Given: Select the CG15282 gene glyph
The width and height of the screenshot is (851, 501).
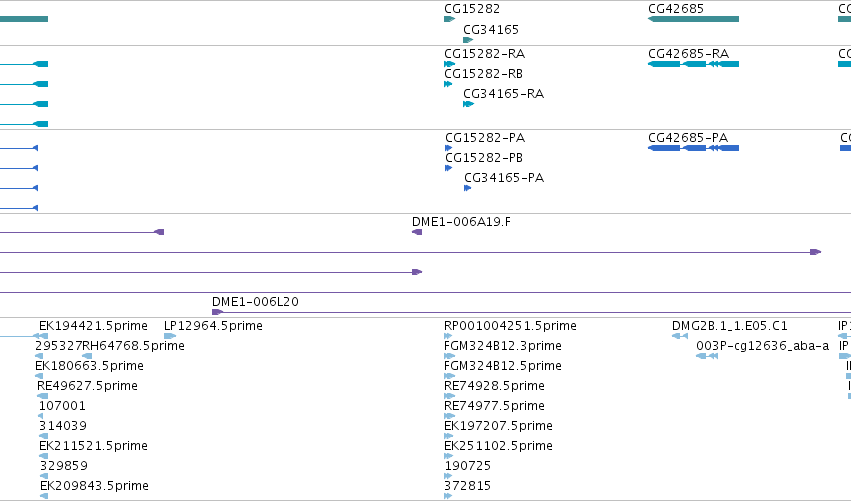Looking at the screenshot, I should coord(449,19).
